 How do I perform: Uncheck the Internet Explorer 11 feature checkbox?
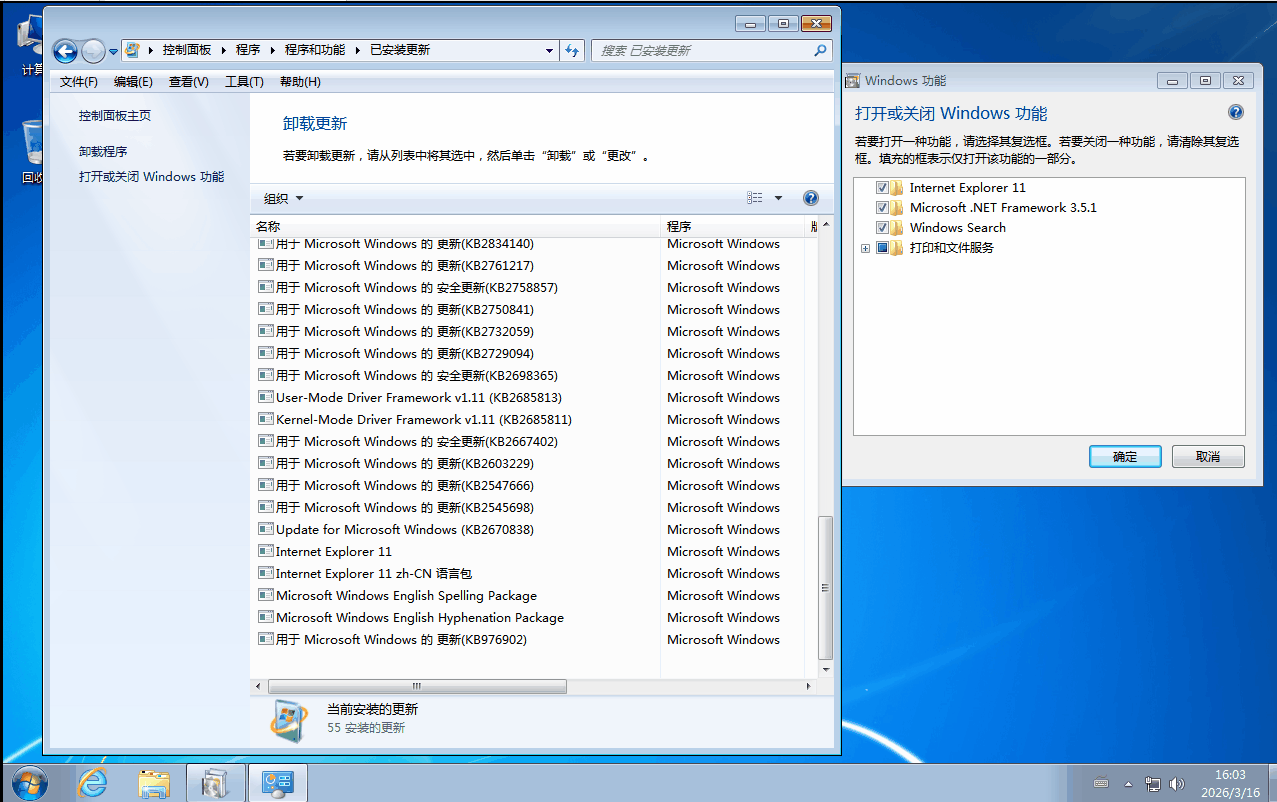(882, 188)
